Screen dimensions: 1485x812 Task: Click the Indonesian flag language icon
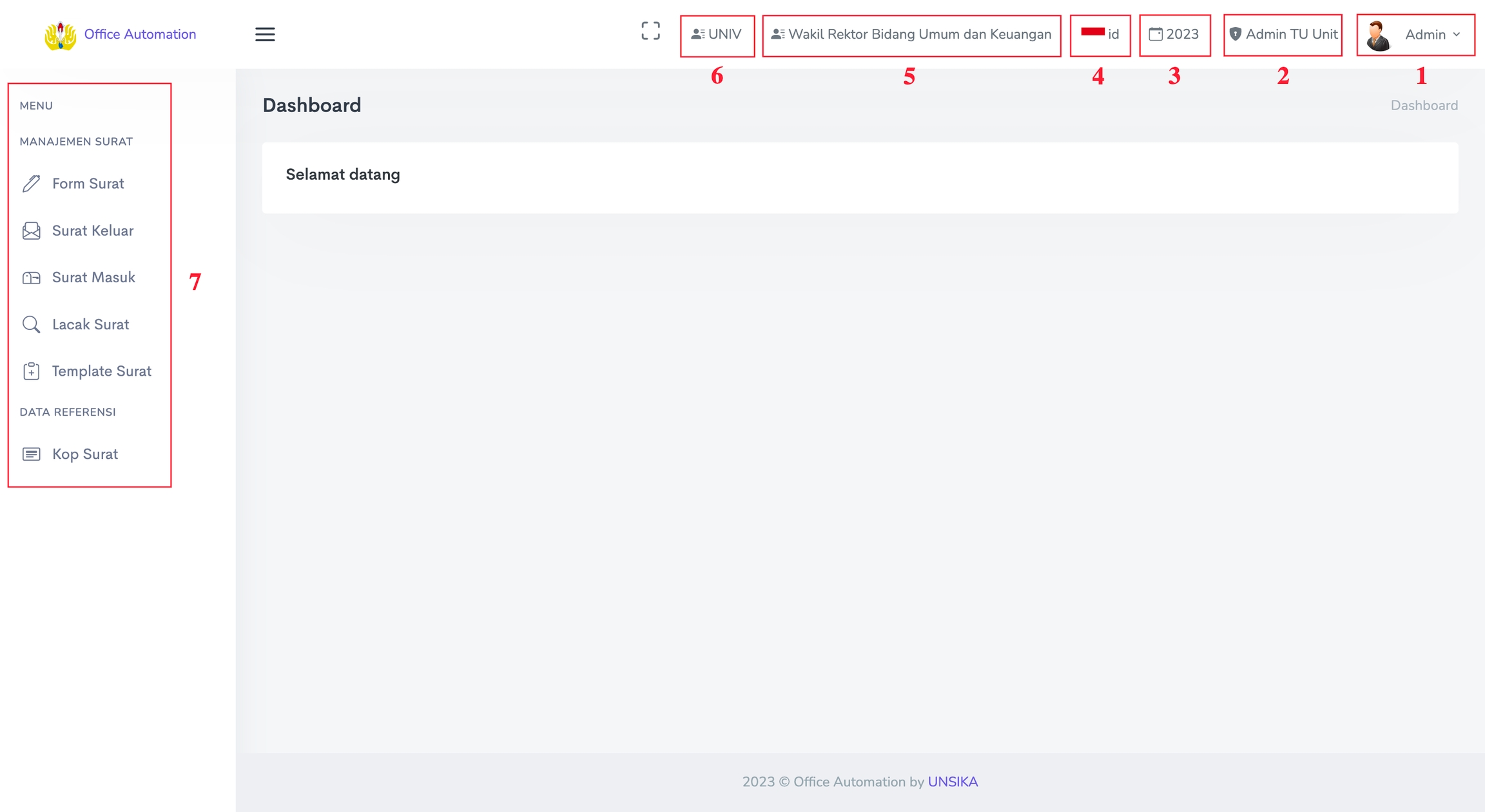coord(1092,32)
